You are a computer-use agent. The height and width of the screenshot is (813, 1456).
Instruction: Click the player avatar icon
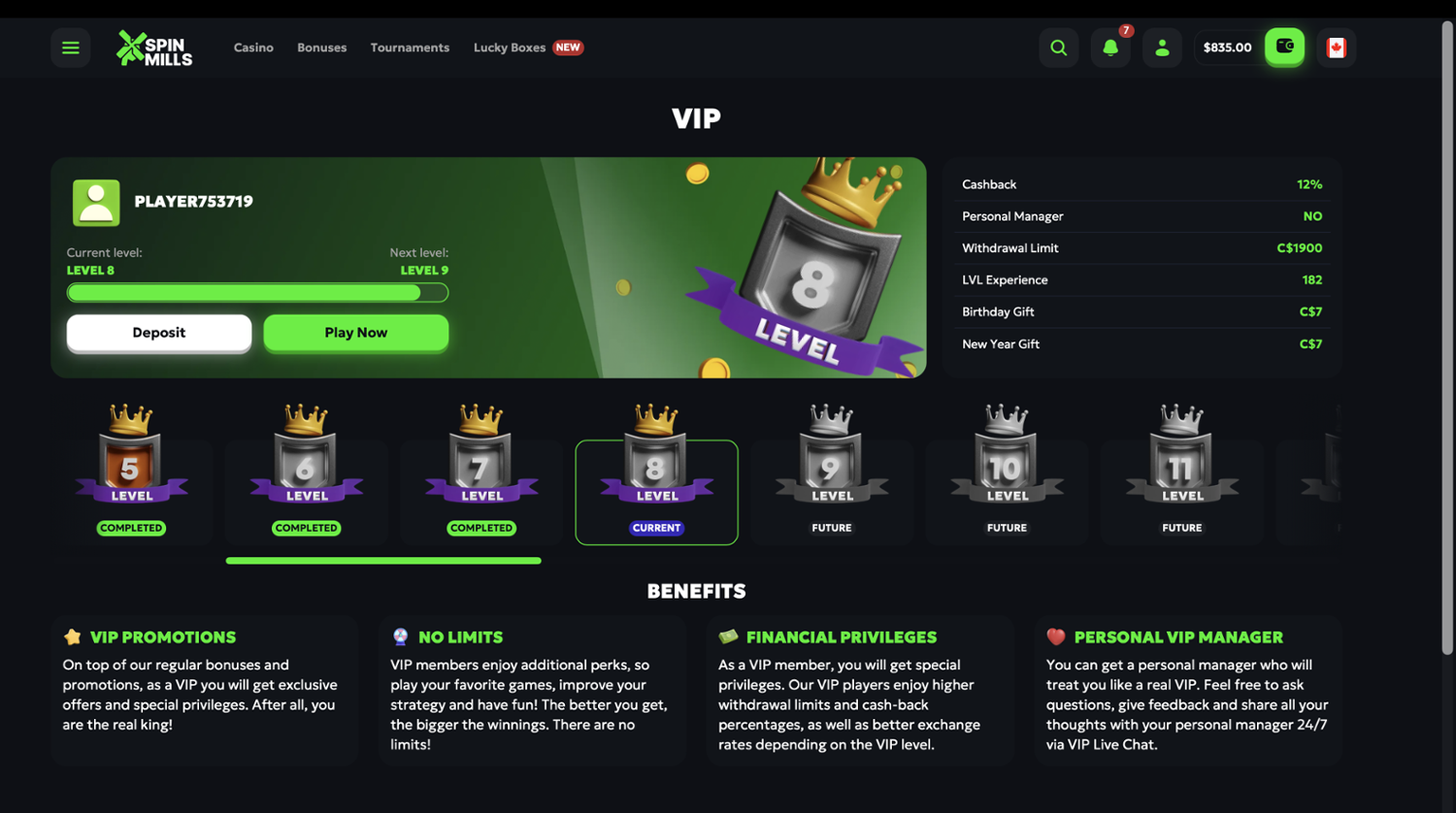point(96,202)
